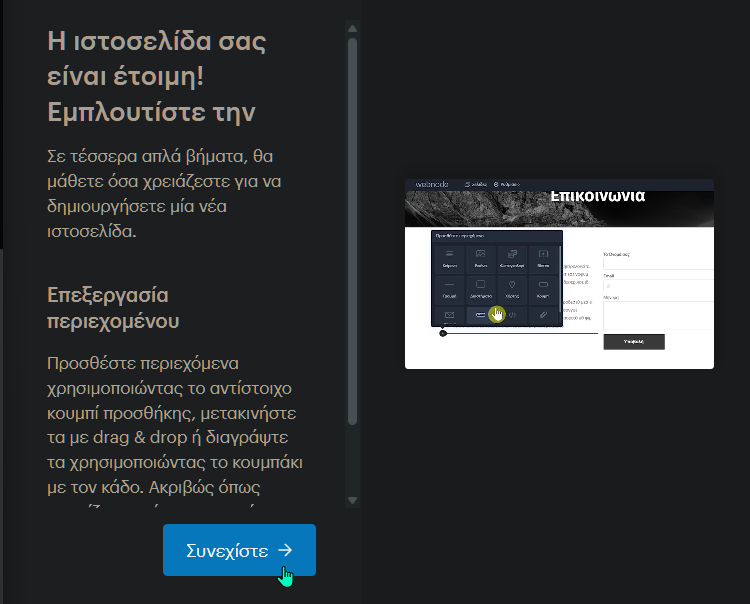Viewport: 750px width, 604px height.
Task: Click the text lines icon in preview panel
Action: pyautogui.click(x=450, y=256)
